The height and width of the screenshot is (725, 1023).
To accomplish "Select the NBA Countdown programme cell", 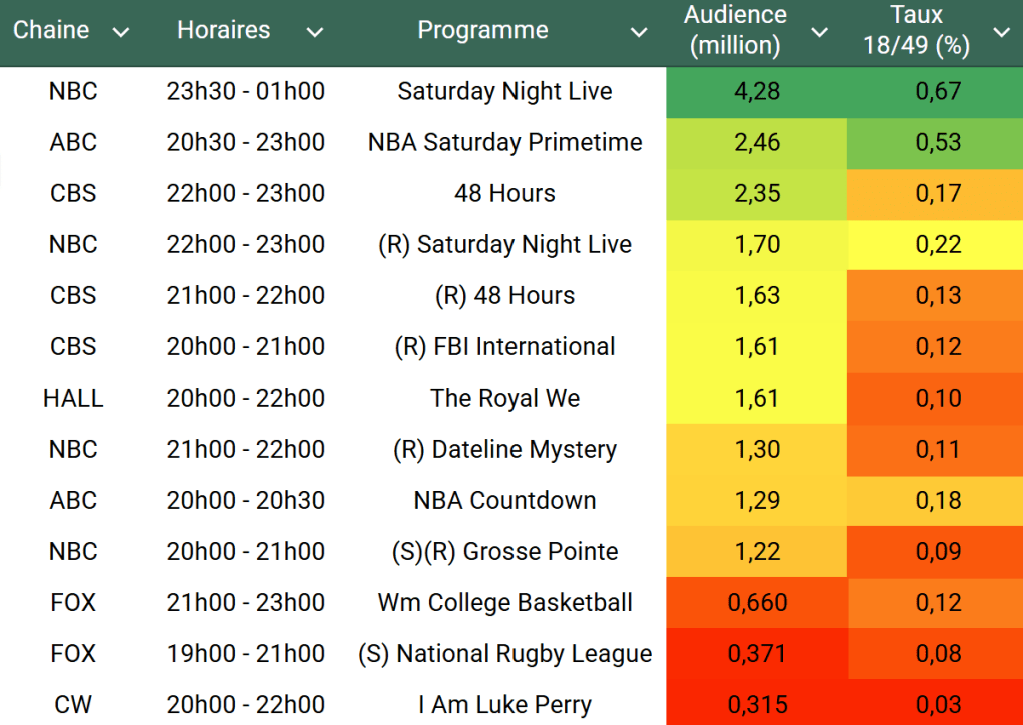I will [505, 500].
